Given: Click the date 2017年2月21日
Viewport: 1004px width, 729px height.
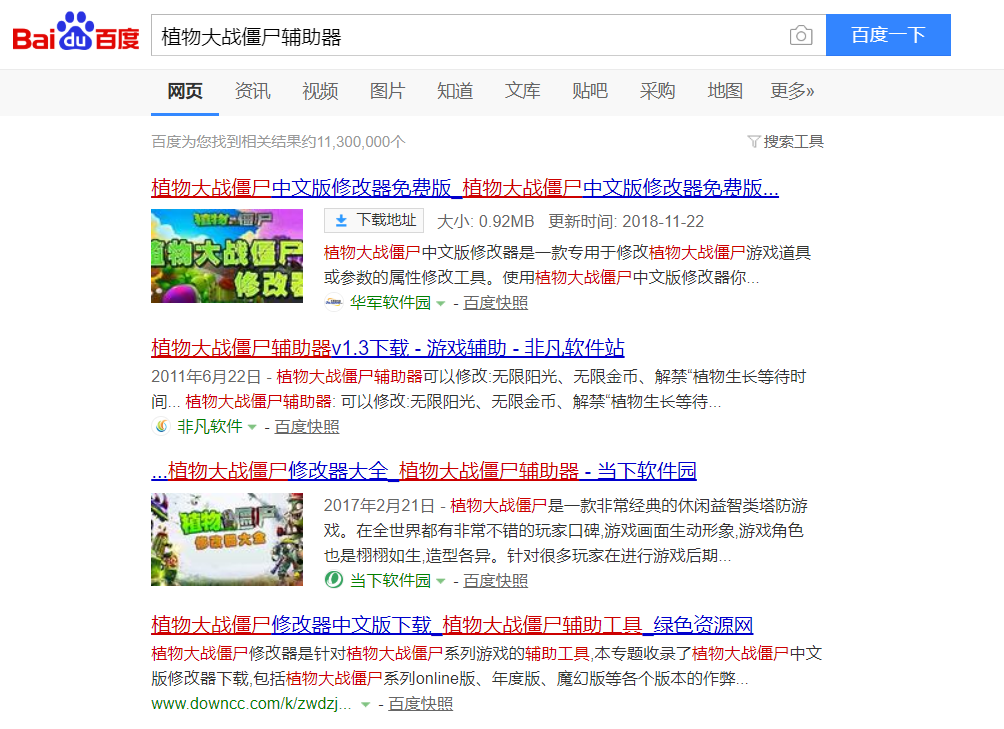Looking at the screenshot, I should (378, 506).
